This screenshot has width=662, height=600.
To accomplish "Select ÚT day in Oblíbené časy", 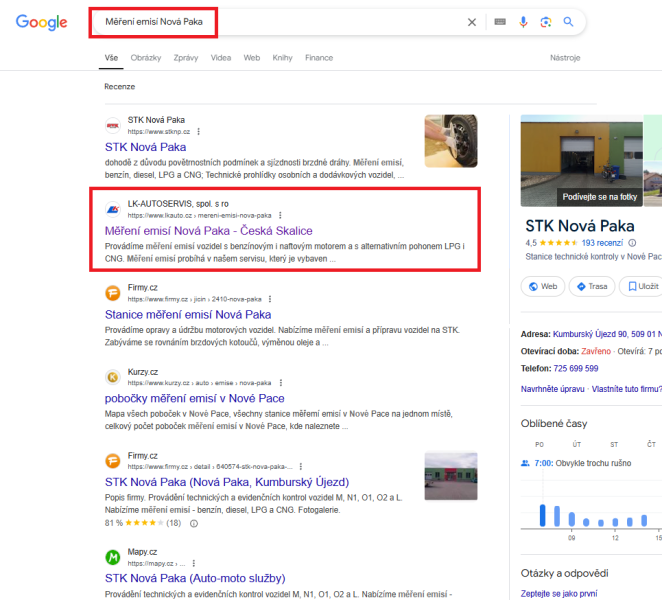I will 577,445.
